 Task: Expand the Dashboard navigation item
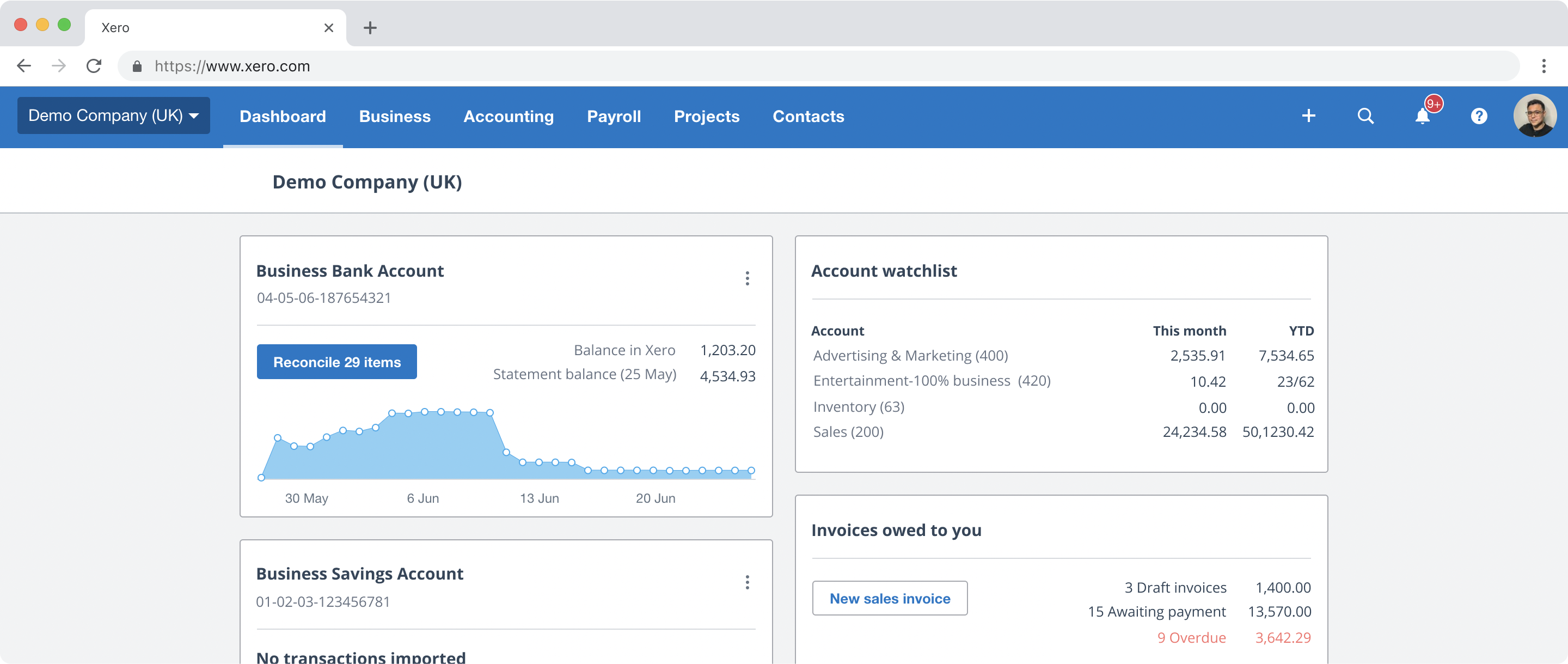pos(282,116)
